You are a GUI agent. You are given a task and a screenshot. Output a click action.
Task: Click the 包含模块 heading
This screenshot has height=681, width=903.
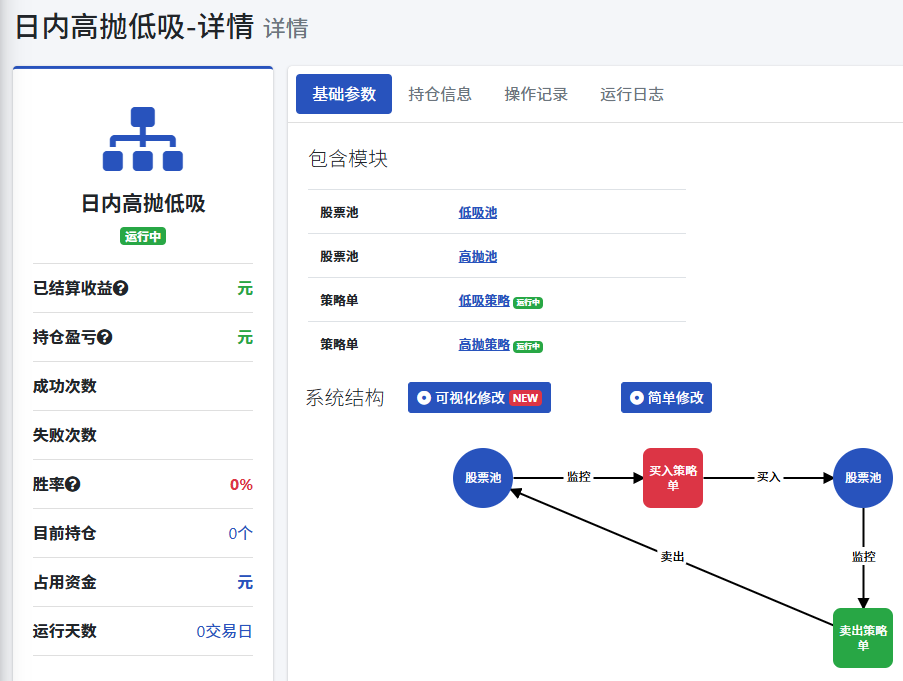coord(348,159)
